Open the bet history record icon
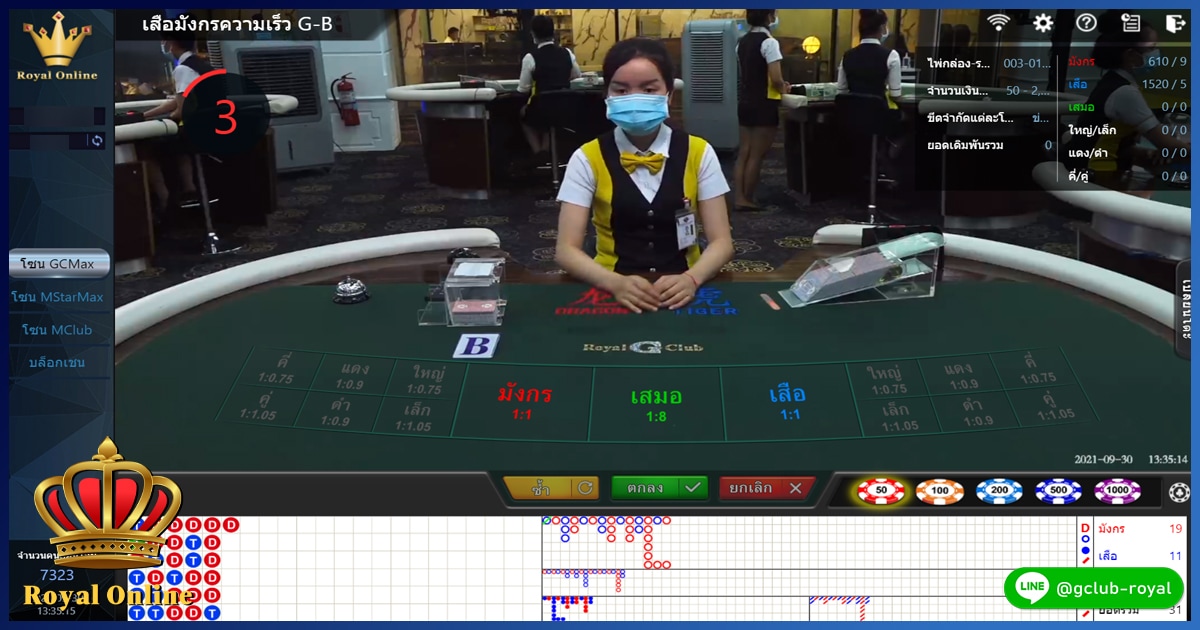The image size is (1200, 630). click(x=1130, y=23)
